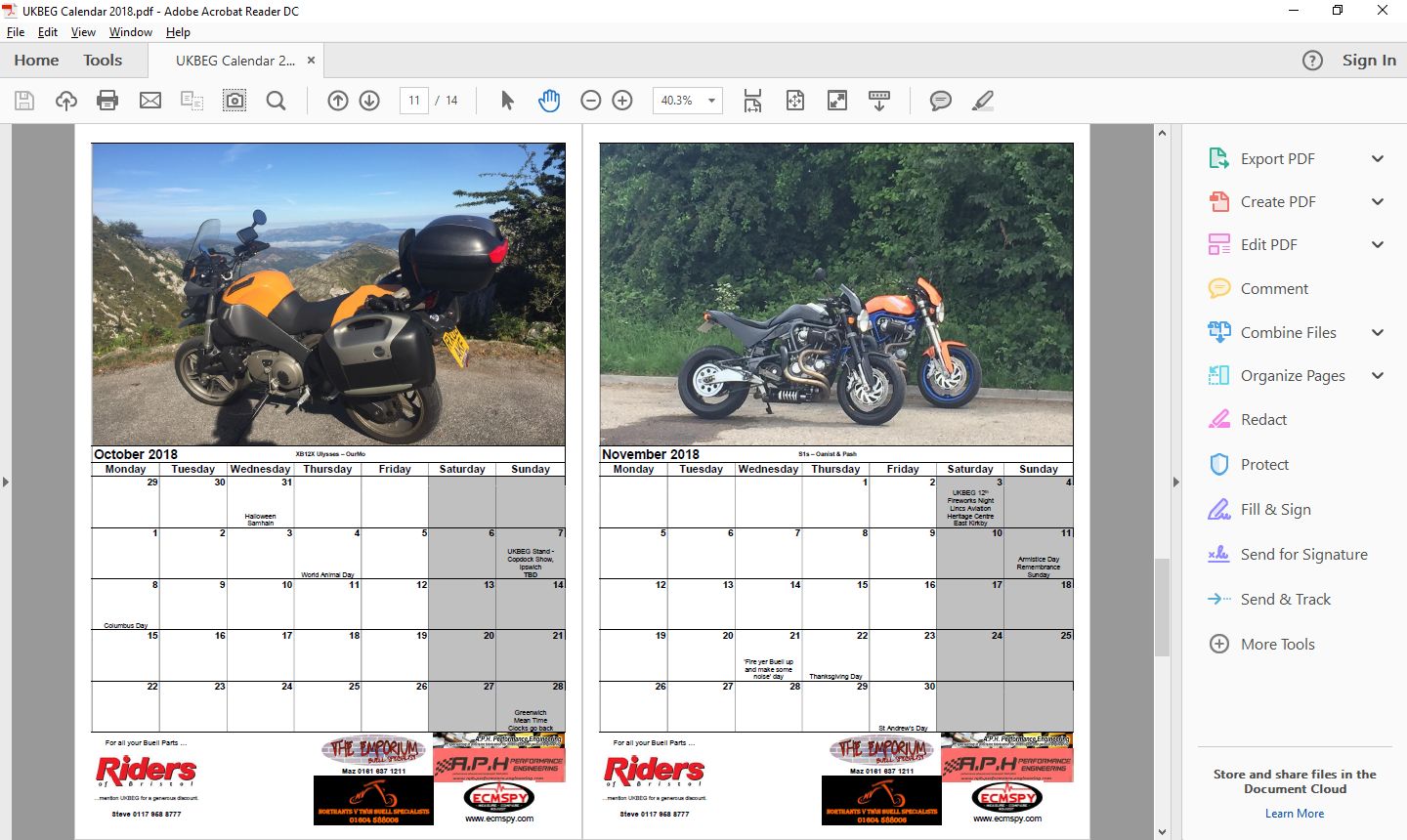Activate the Hand pan tool

click(x=549, y=101)
